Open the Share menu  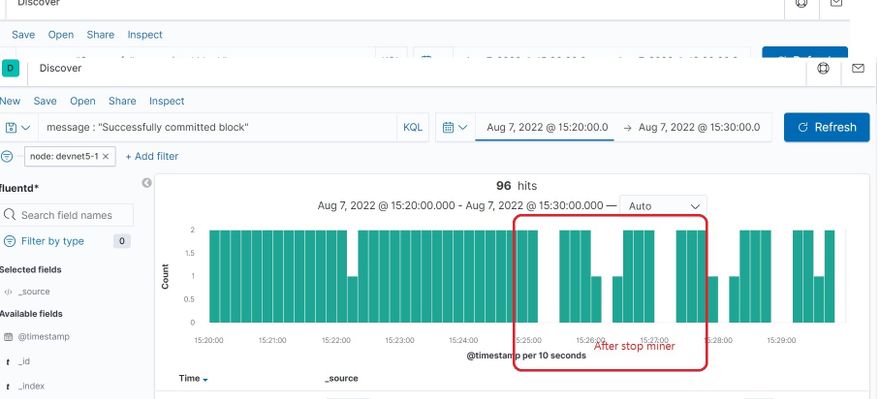(x=122, y=101)
